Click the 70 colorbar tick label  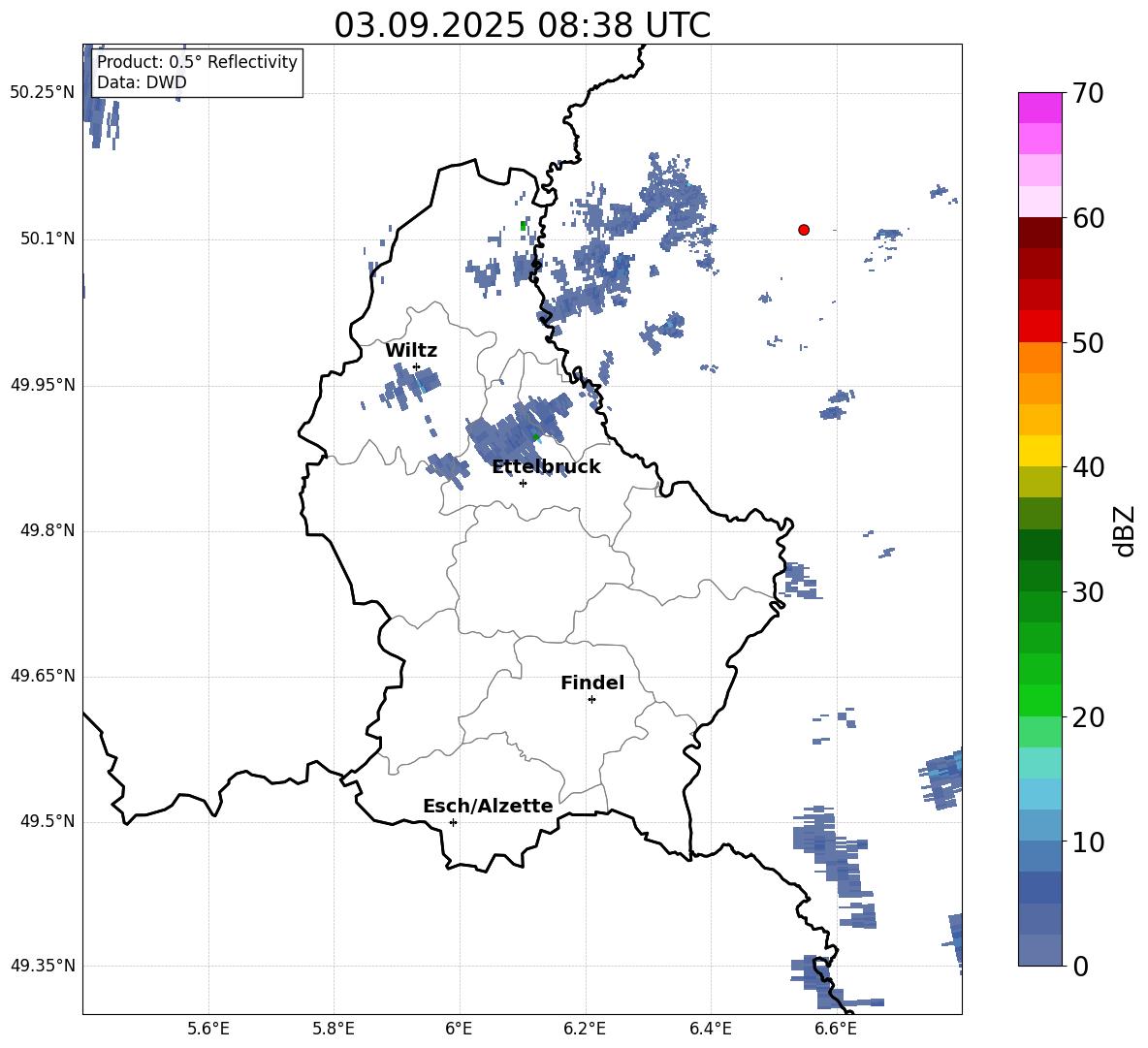[1088, 93]
